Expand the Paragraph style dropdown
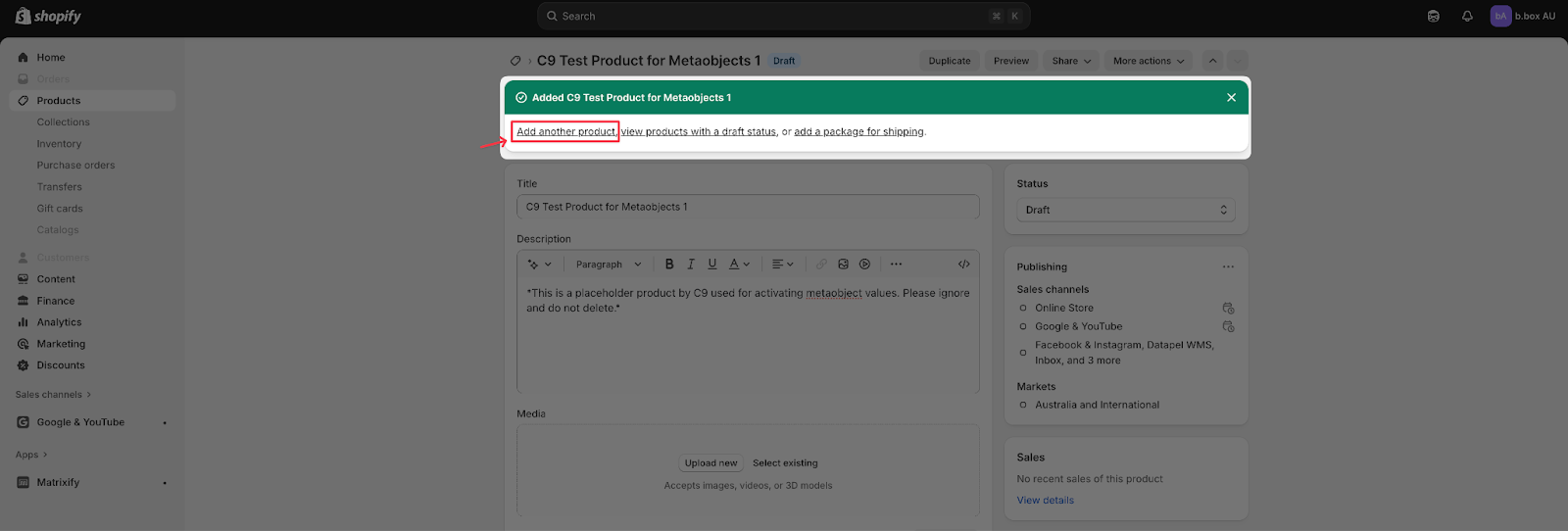 click(608, 265)
